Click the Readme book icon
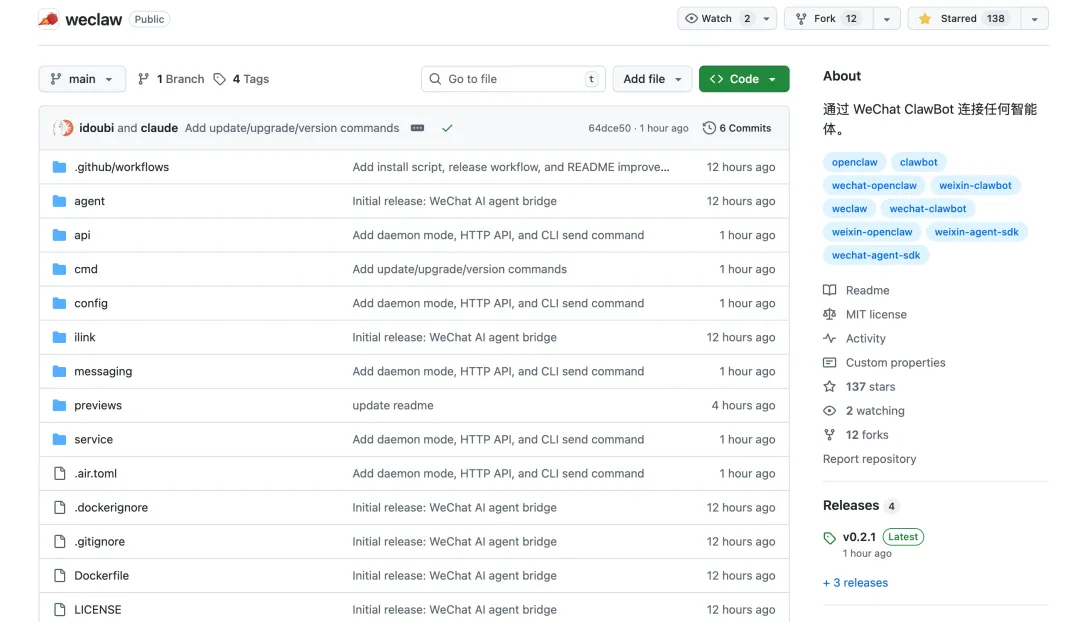Image resolution: width=1080 pixels, height=622 pixels. pos(829,290)
